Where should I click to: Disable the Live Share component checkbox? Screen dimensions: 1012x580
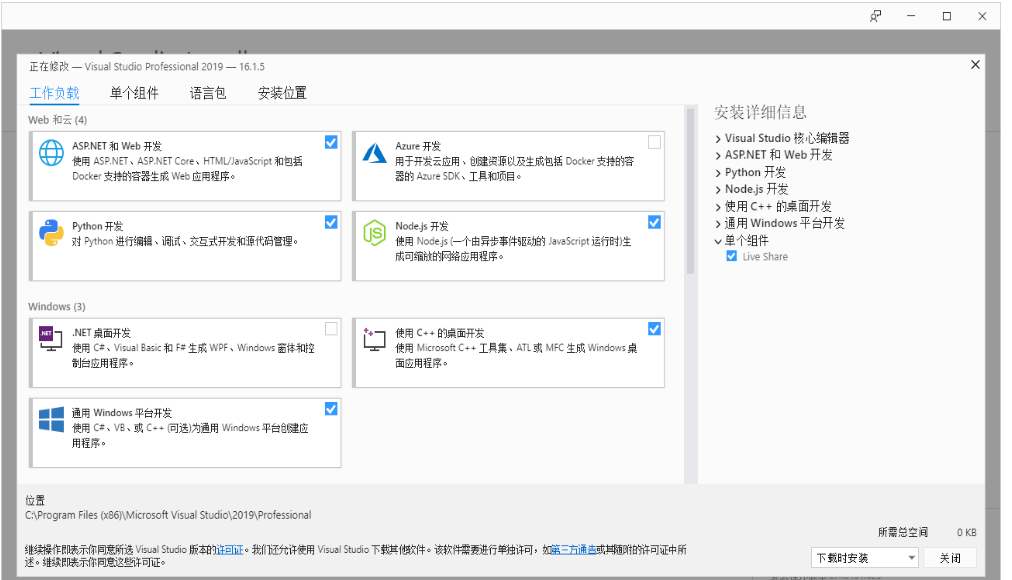733,256
